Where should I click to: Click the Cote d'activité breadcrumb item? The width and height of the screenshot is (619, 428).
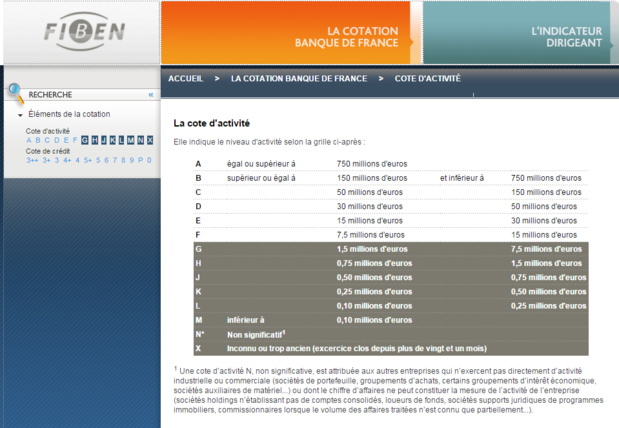pyautogui.click(x=426, y=78)
